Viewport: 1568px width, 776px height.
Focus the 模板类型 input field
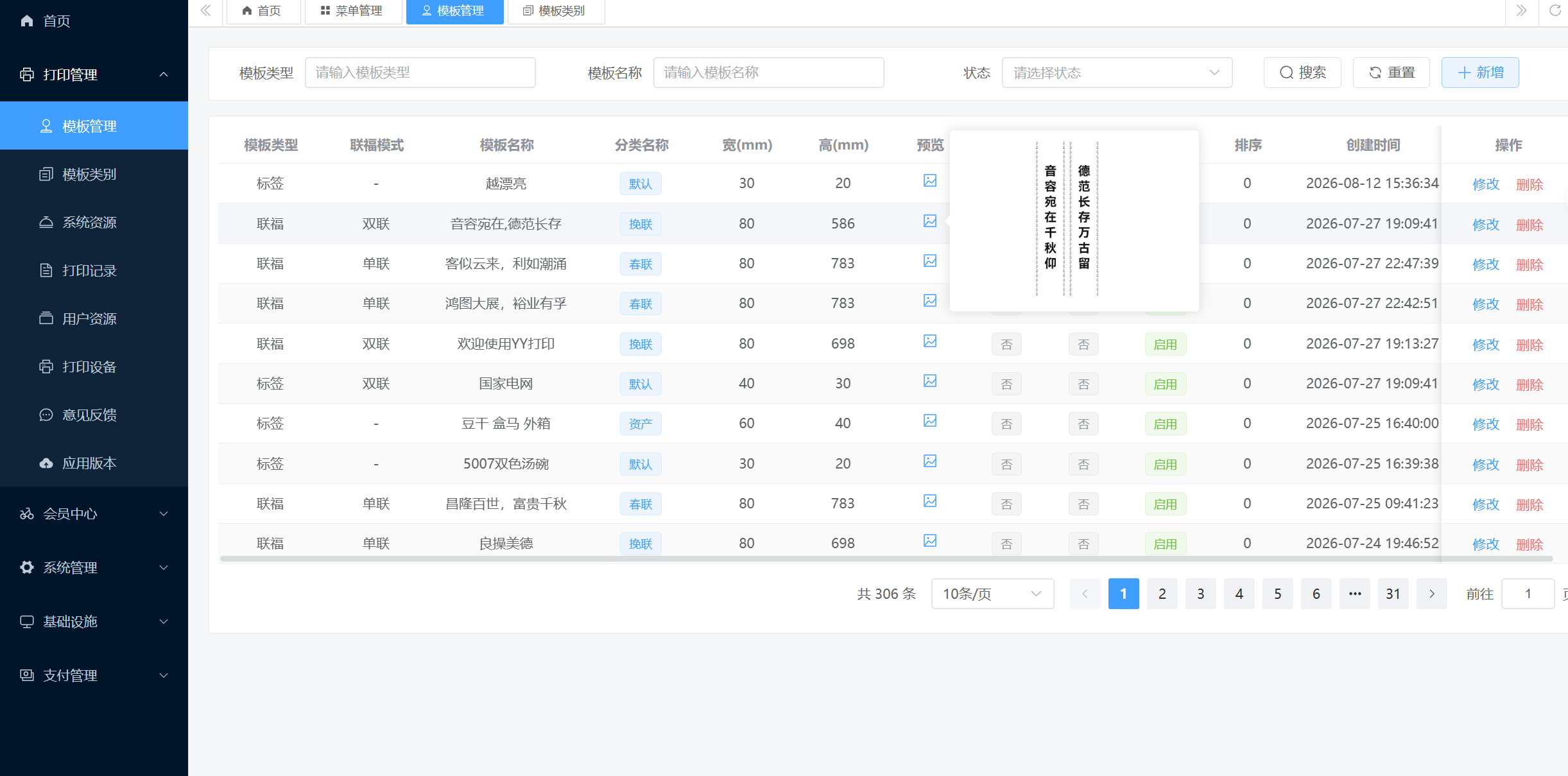(420, 73)
